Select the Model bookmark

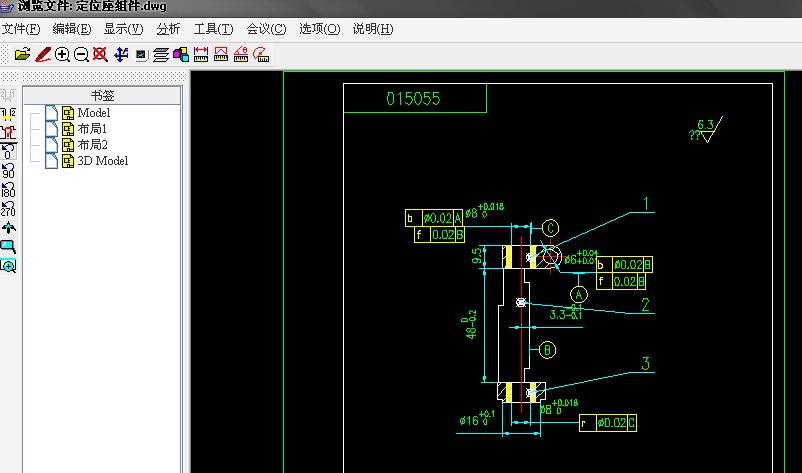coord(94,112)
